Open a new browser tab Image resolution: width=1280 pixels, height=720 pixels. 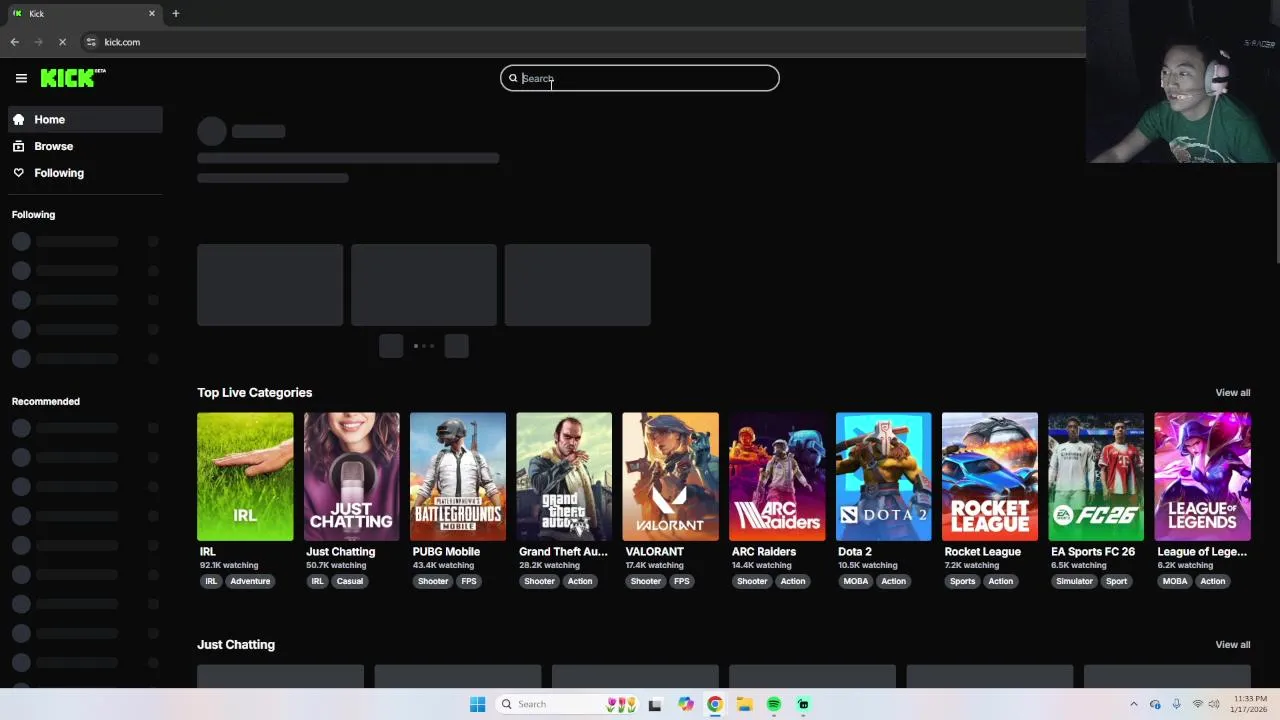click(175, 13)
